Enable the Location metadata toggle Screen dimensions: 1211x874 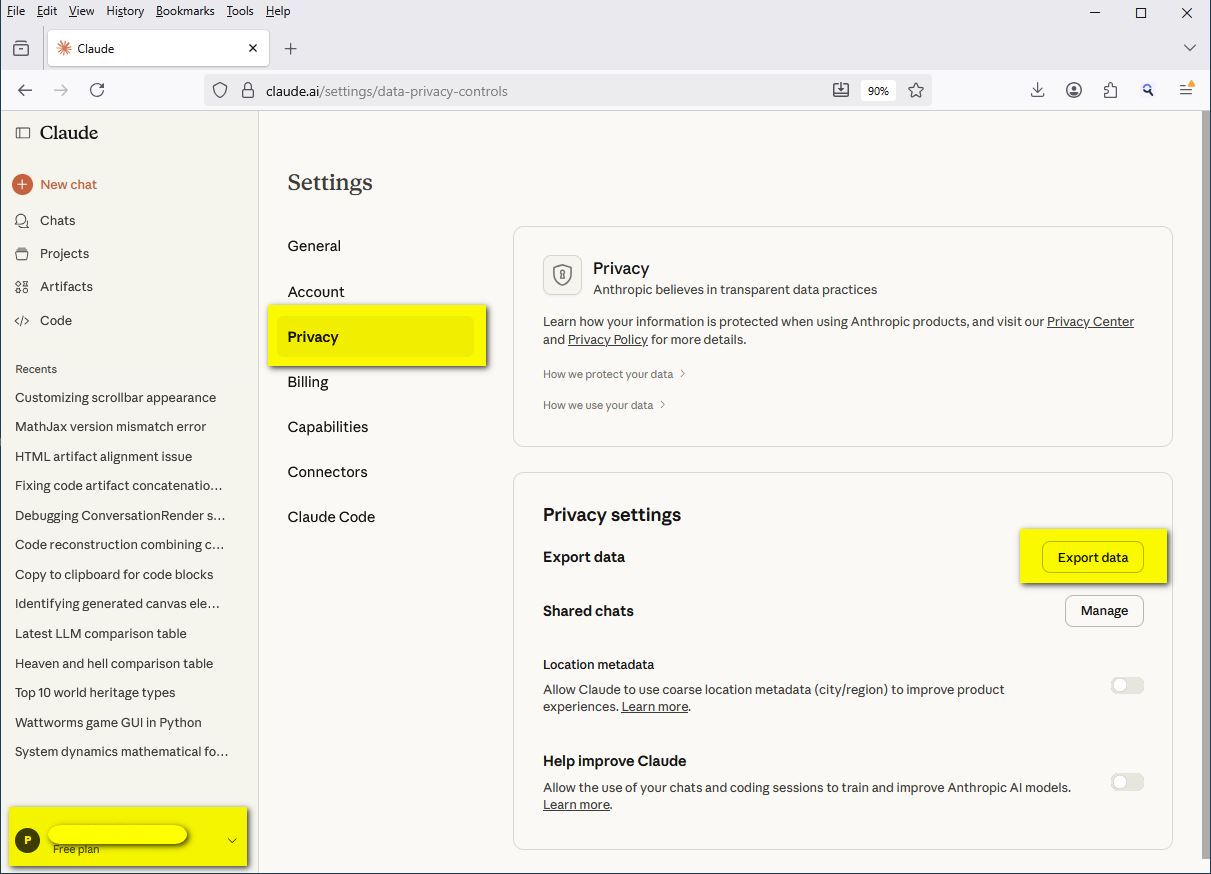click(x=1126, y=685)
